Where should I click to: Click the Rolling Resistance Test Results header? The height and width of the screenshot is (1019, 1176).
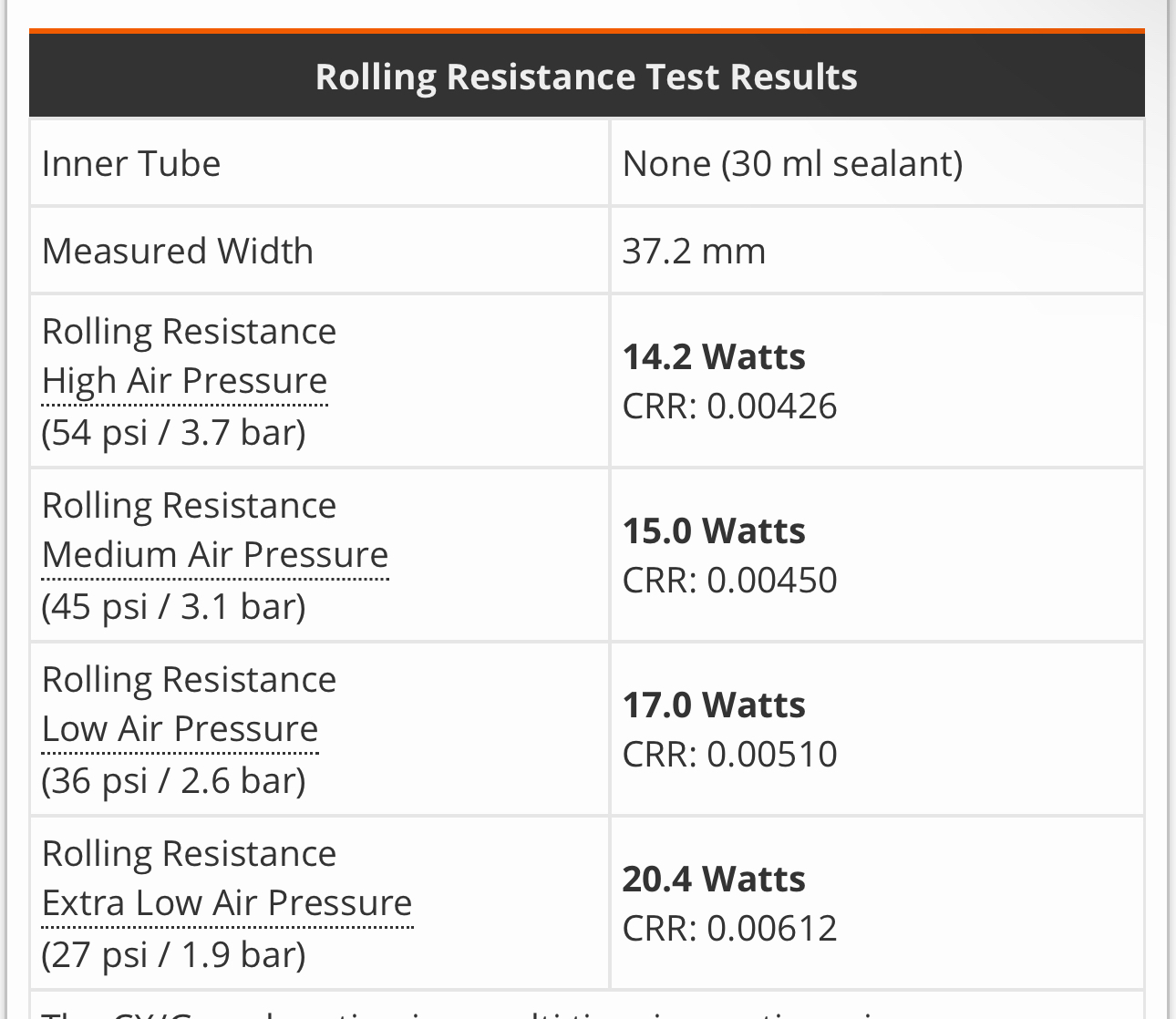click(586, 77)
